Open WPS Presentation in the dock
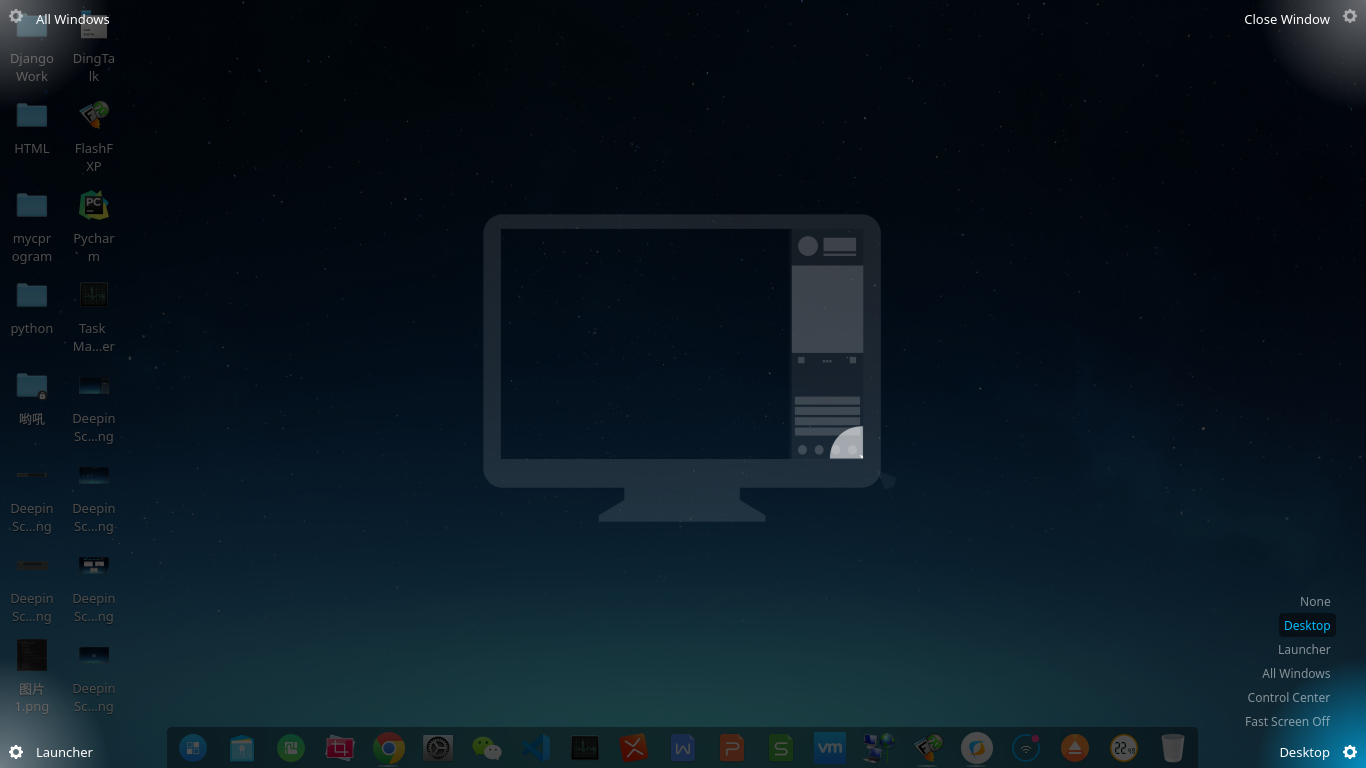The width and height of the screenshot is (1366, 768). [732, 748]
